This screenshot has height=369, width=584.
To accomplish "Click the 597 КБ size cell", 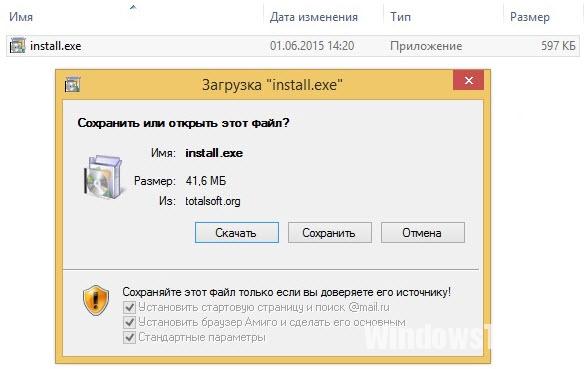I will coord(558,46).
